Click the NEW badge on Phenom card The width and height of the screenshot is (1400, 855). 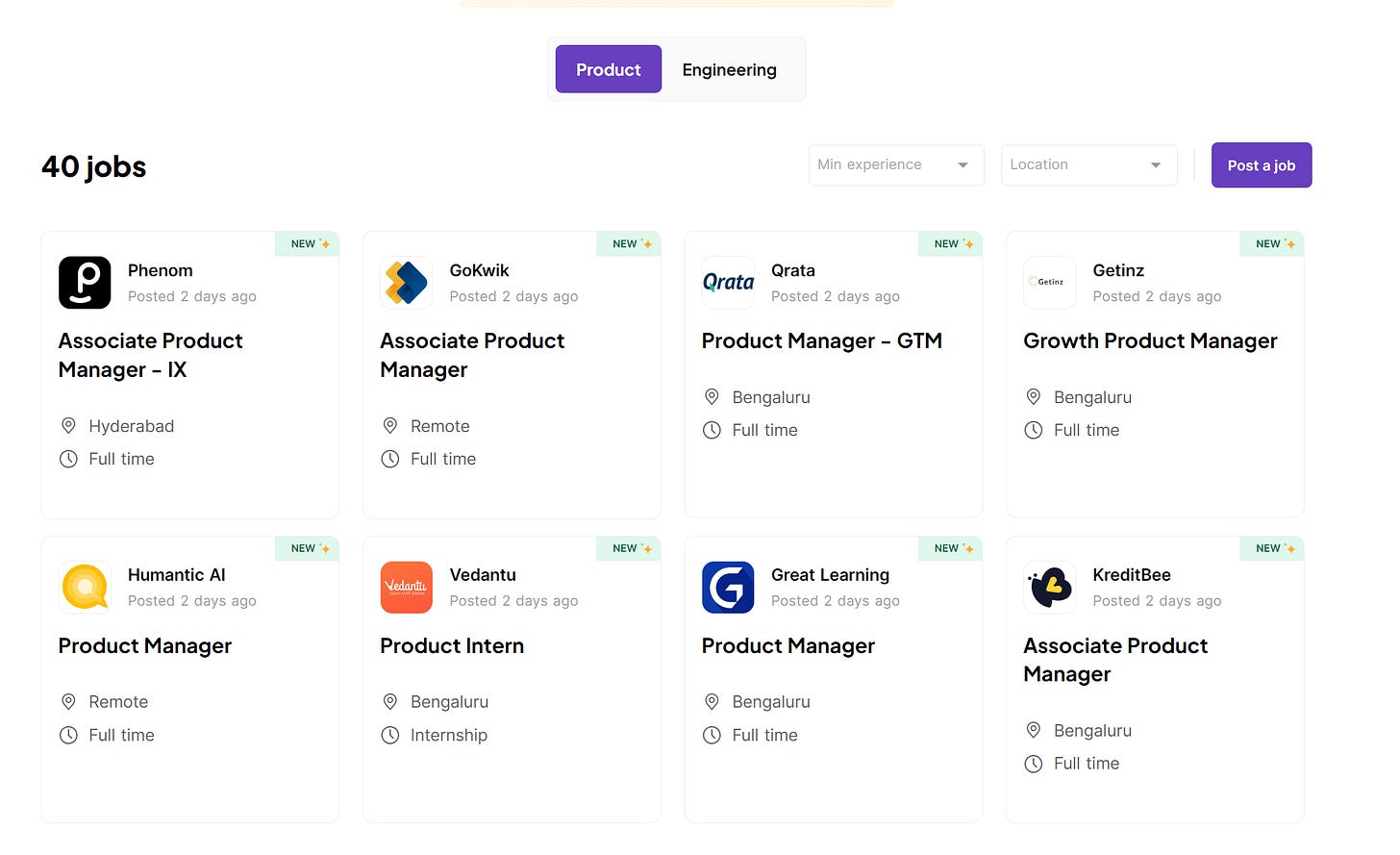point(307,243)
